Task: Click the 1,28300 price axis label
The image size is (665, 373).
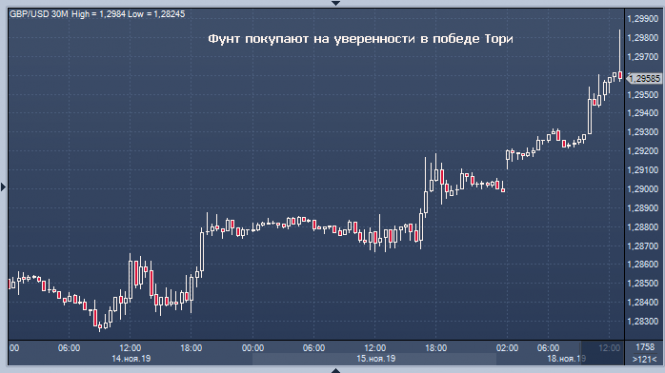Action: click(643, 321)
